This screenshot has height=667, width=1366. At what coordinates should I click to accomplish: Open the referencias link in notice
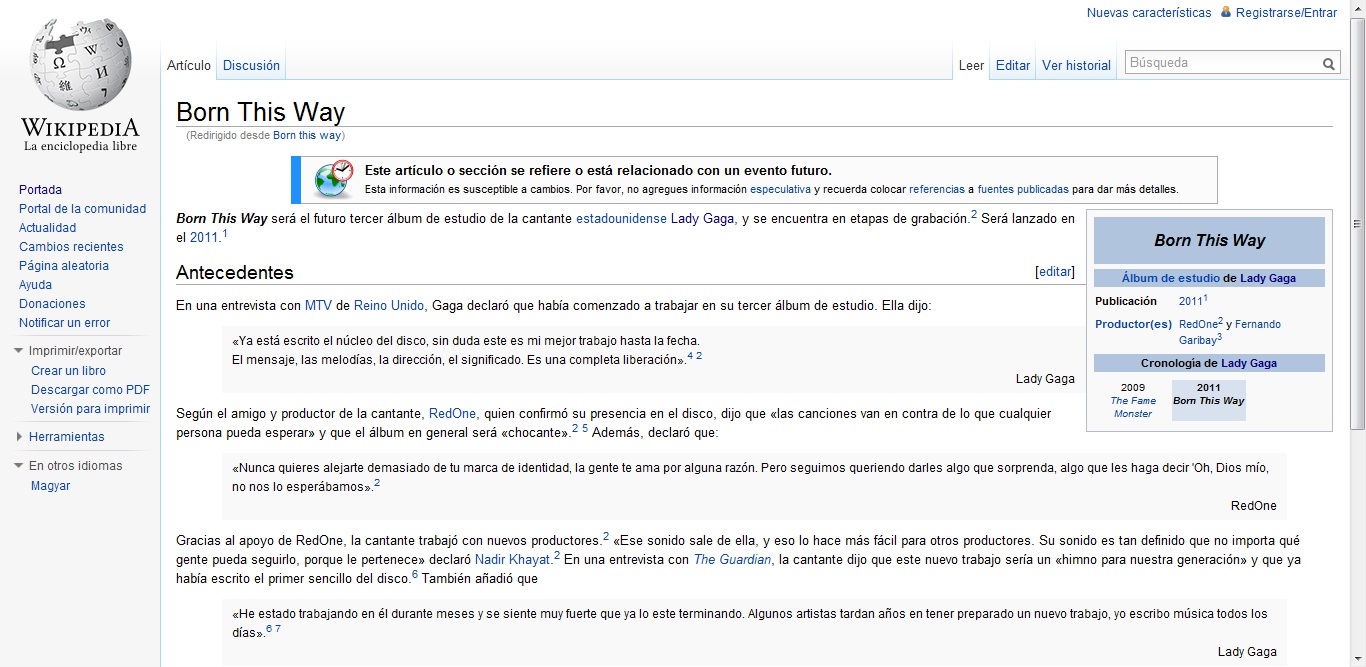937,189
